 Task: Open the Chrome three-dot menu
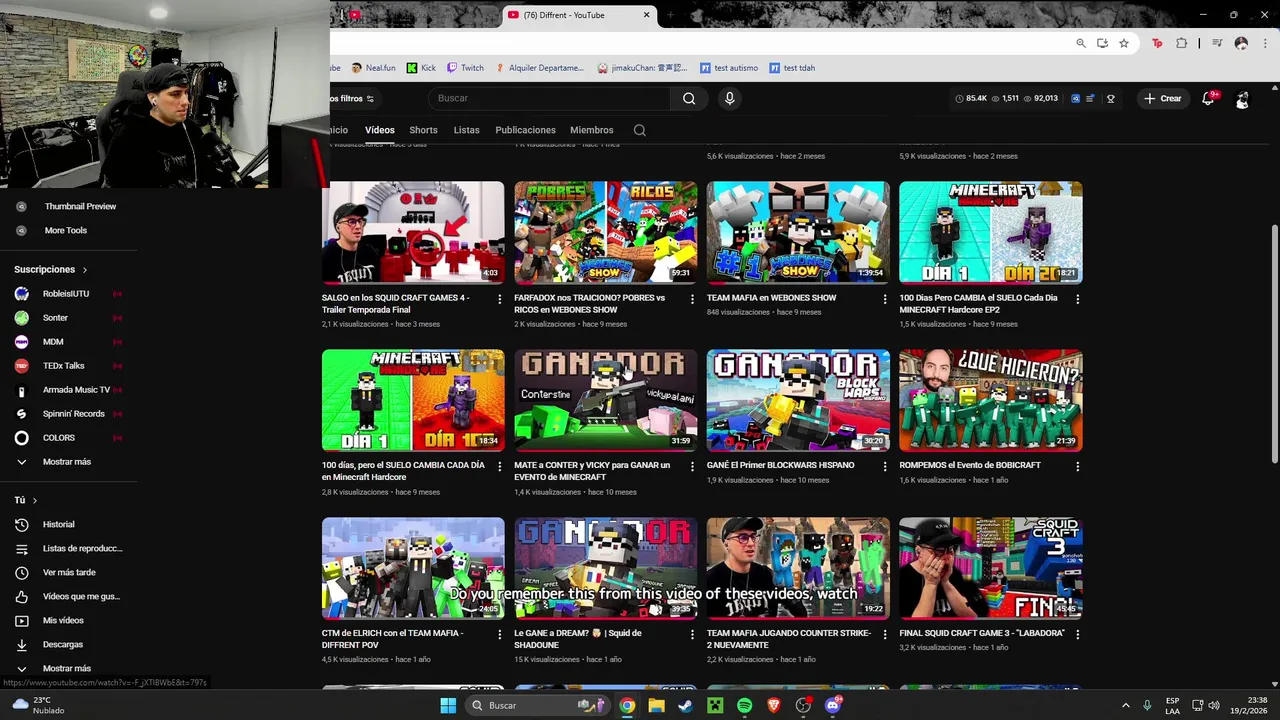(1265, 43)
